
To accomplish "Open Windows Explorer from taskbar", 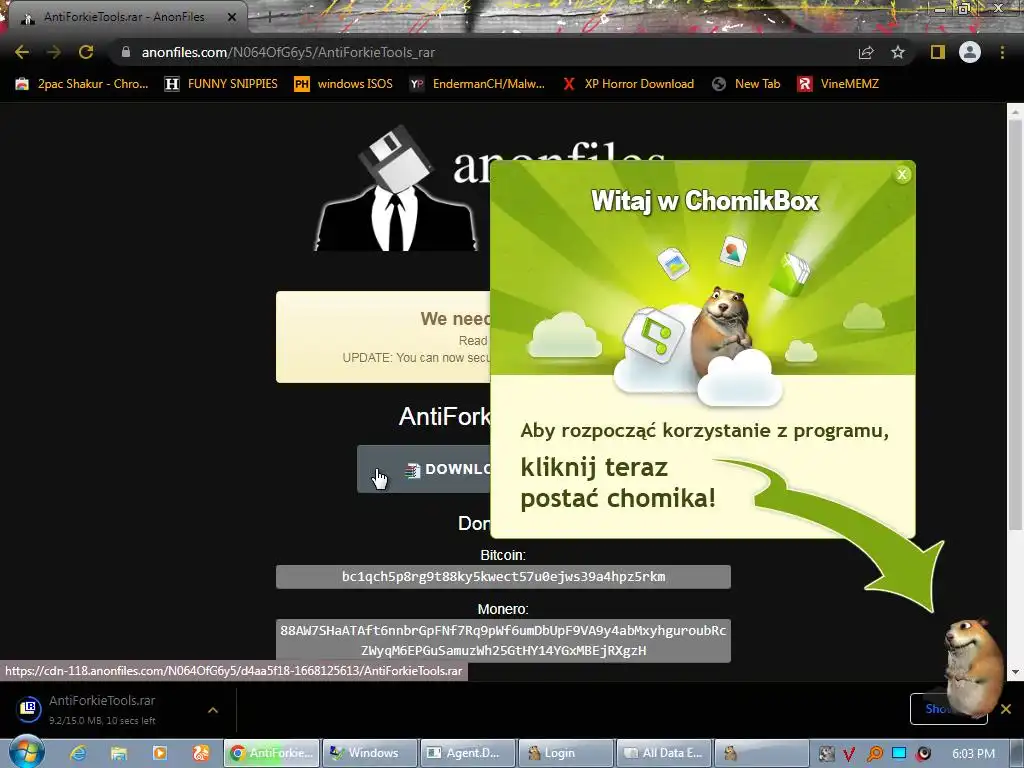I will (x=118, y=753).
